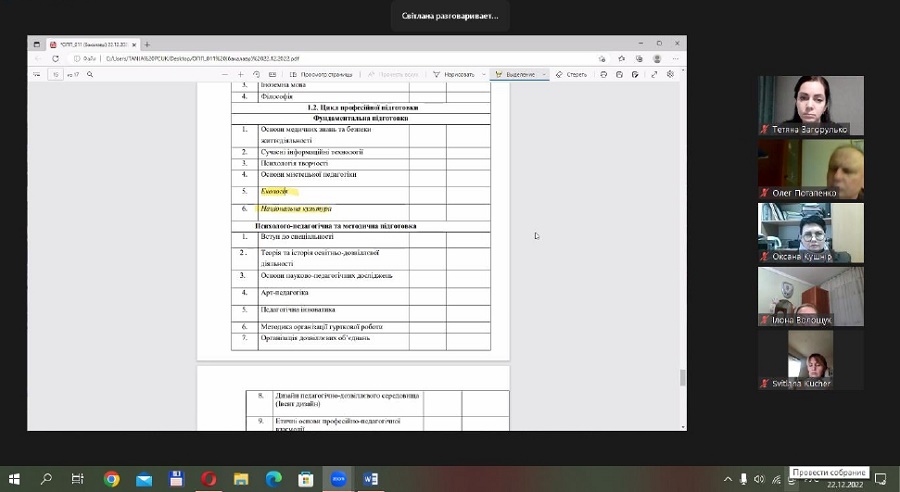This screenshot has height=492, width=900.
Task: Select Тетяна Загорулько's video thumbnail
Action: [x=810, y=105]
